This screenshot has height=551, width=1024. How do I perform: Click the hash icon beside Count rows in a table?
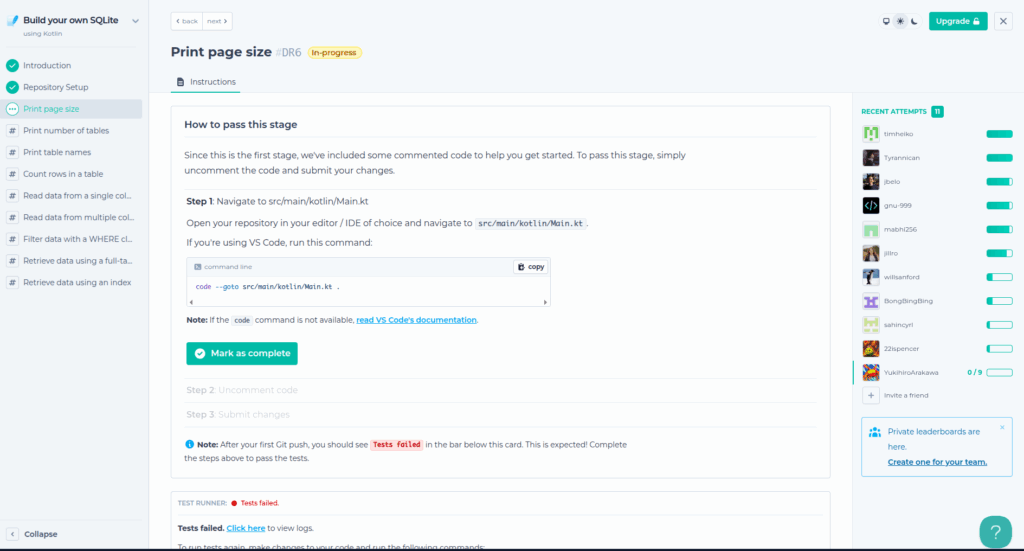(12, 174)
